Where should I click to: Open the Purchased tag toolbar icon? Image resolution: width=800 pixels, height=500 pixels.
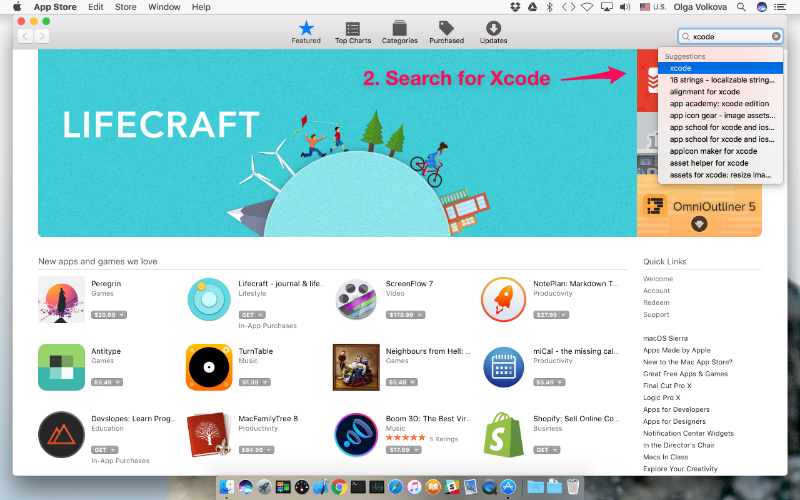coord(446,32)
